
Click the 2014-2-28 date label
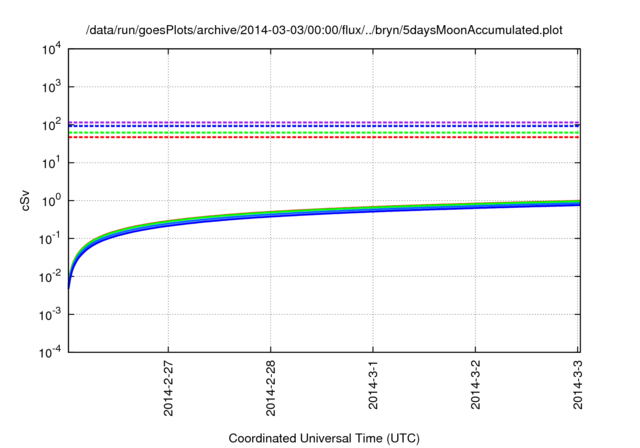tap(271, 388)
